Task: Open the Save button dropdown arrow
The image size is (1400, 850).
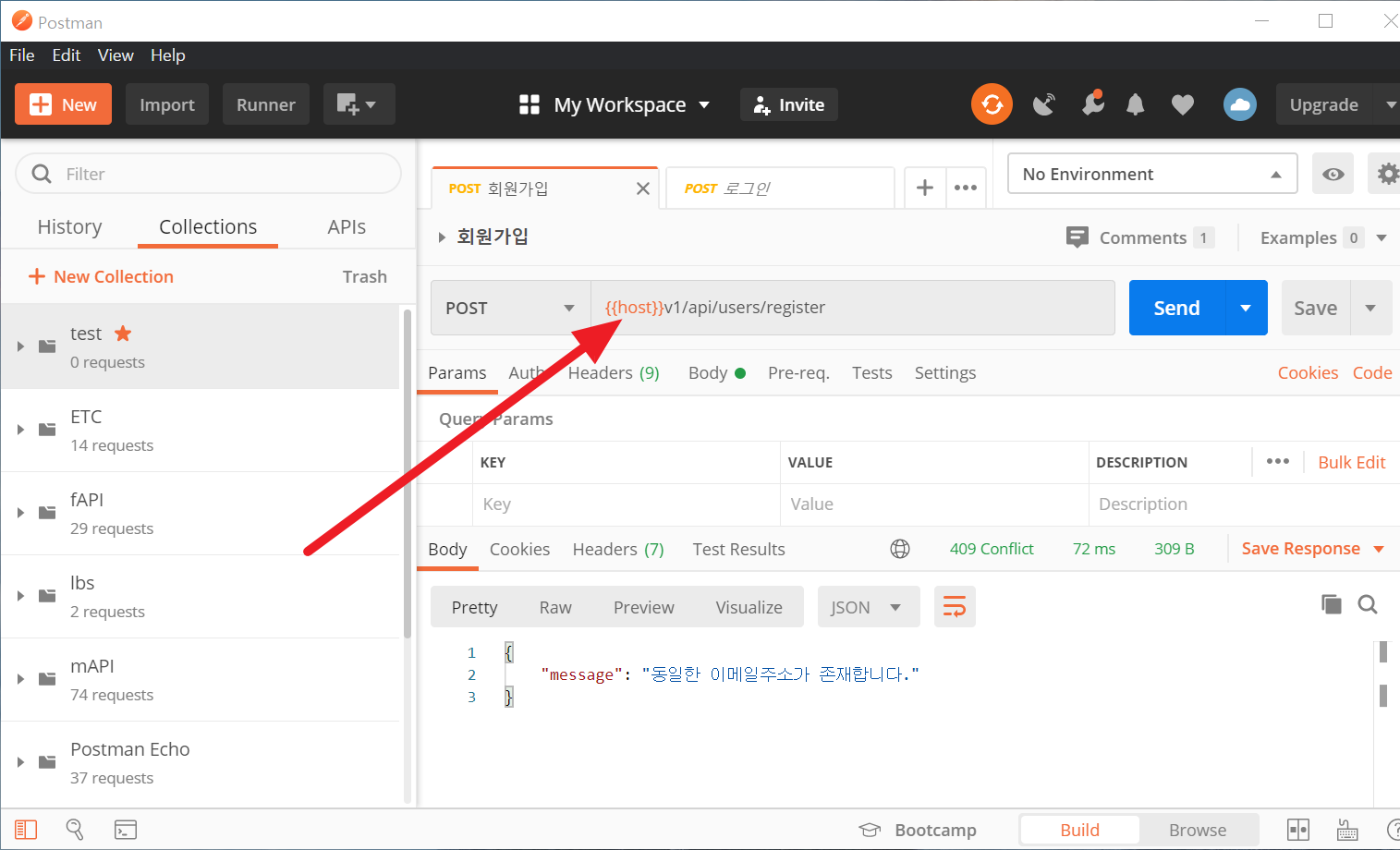Action: (1370, 308)
